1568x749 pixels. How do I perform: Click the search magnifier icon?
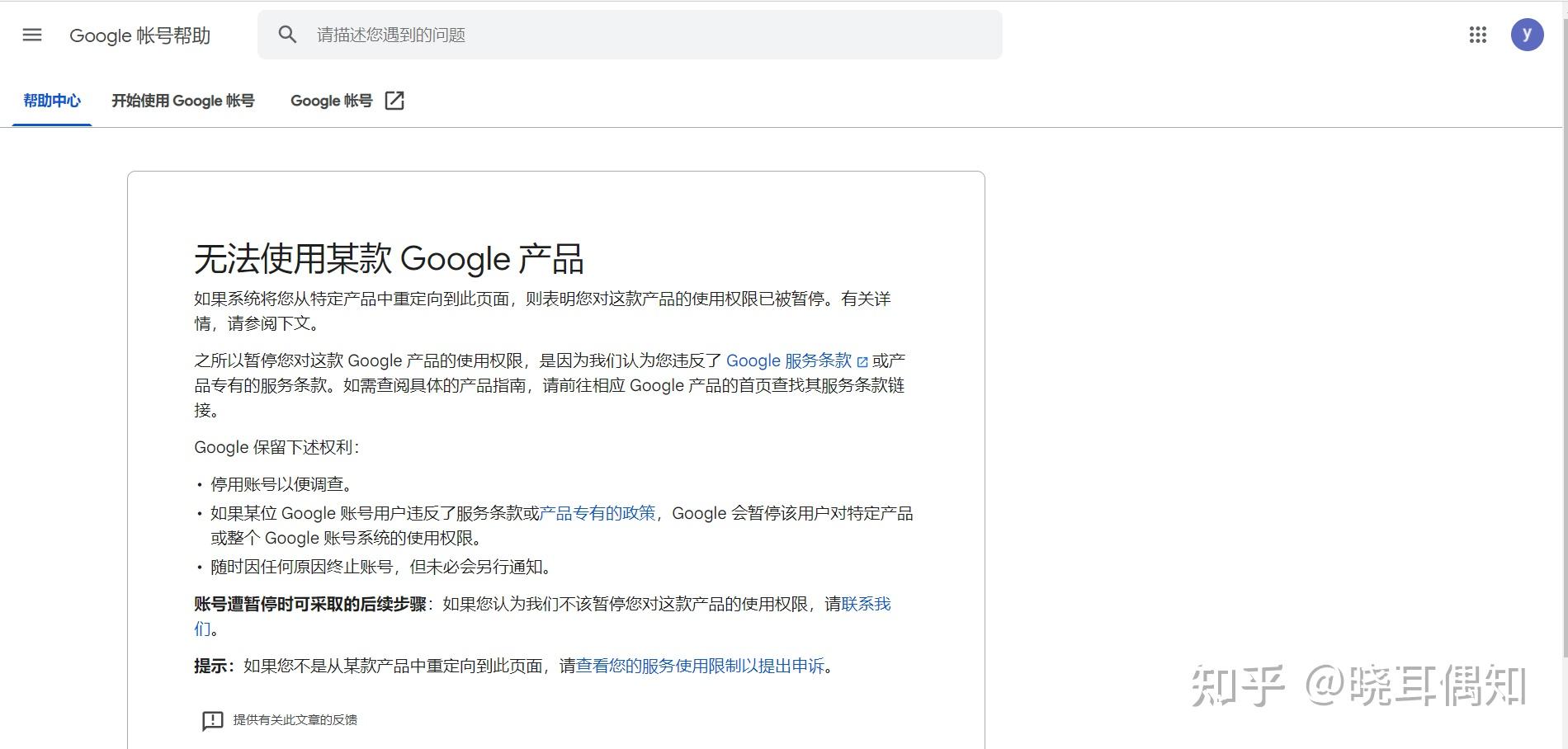tap(287, 35)
